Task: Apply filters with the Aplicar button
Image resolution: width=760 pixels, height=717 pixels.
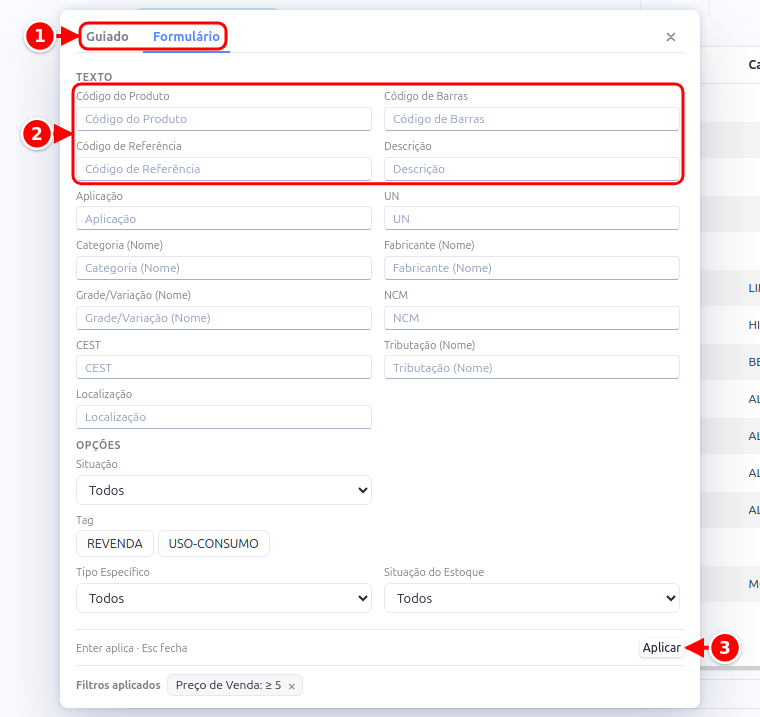Action: pyautogui.click(x=662, y=648)
